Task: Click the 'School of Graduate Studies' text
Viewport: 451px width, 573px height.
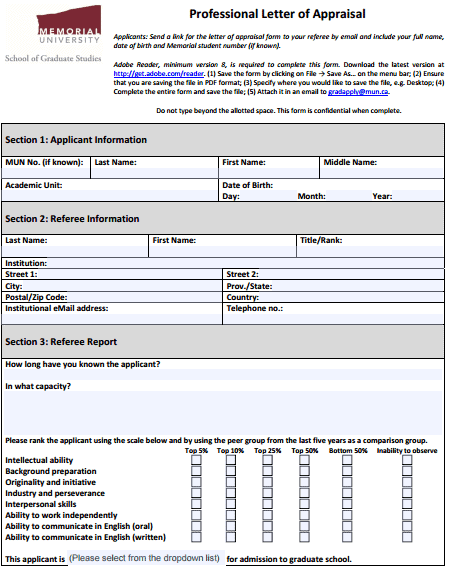Action: pyautogui.click(x=53, y=58)
